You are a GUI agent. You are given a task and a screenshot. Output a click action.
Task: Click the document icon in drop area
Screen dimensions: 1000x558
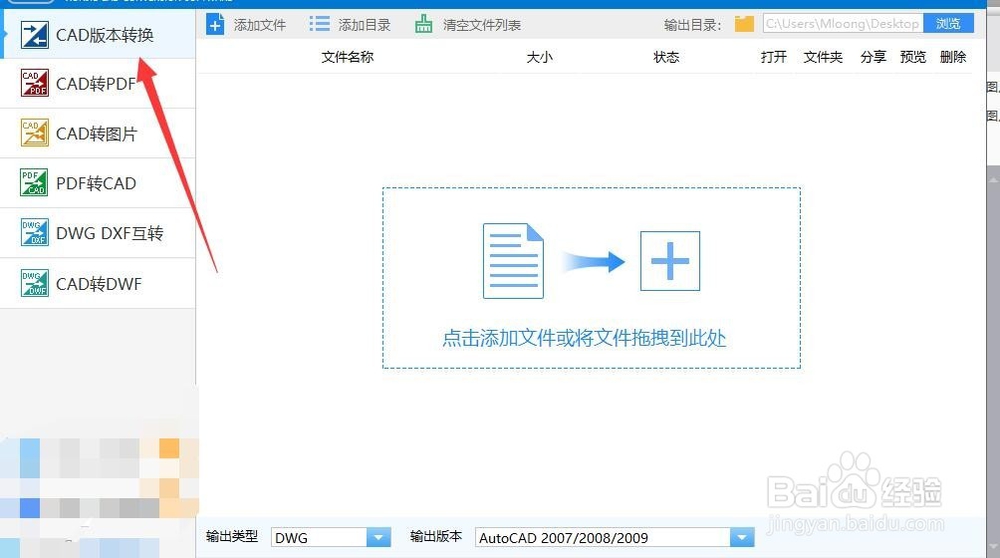[x=513, y=261]
